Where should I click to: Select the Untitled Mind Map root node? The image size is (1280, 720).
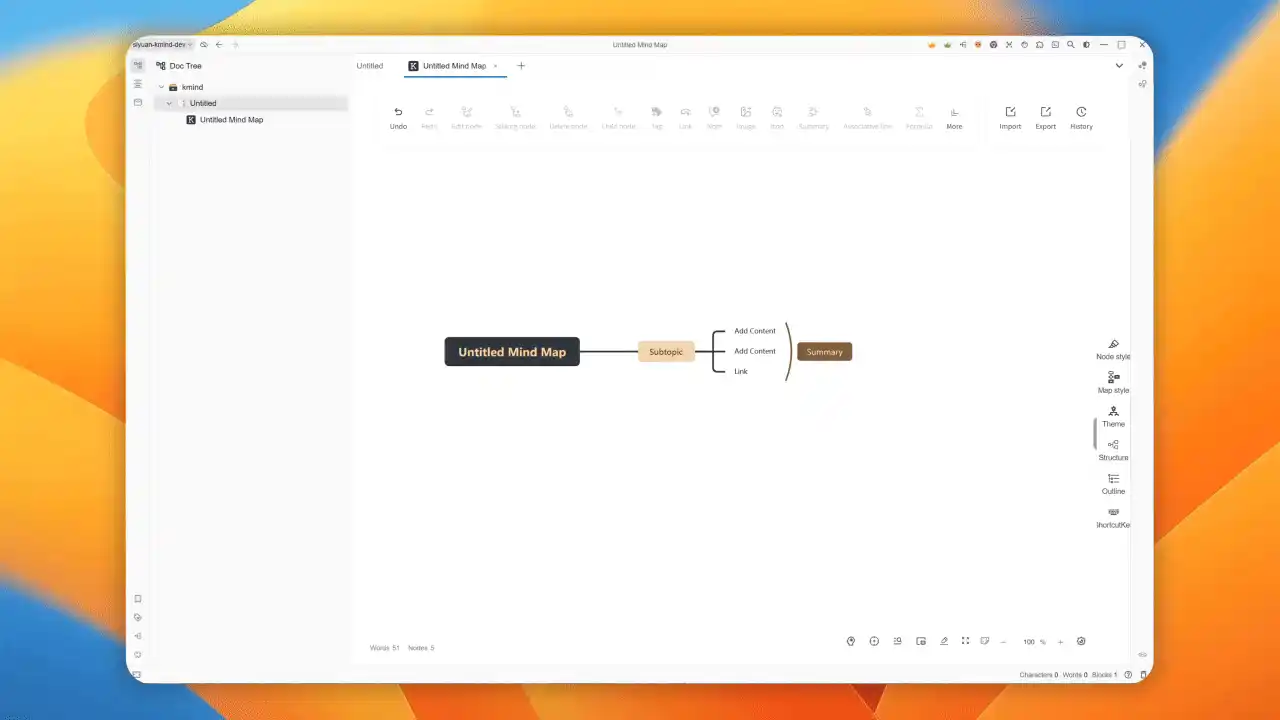(x=512, y=352)
